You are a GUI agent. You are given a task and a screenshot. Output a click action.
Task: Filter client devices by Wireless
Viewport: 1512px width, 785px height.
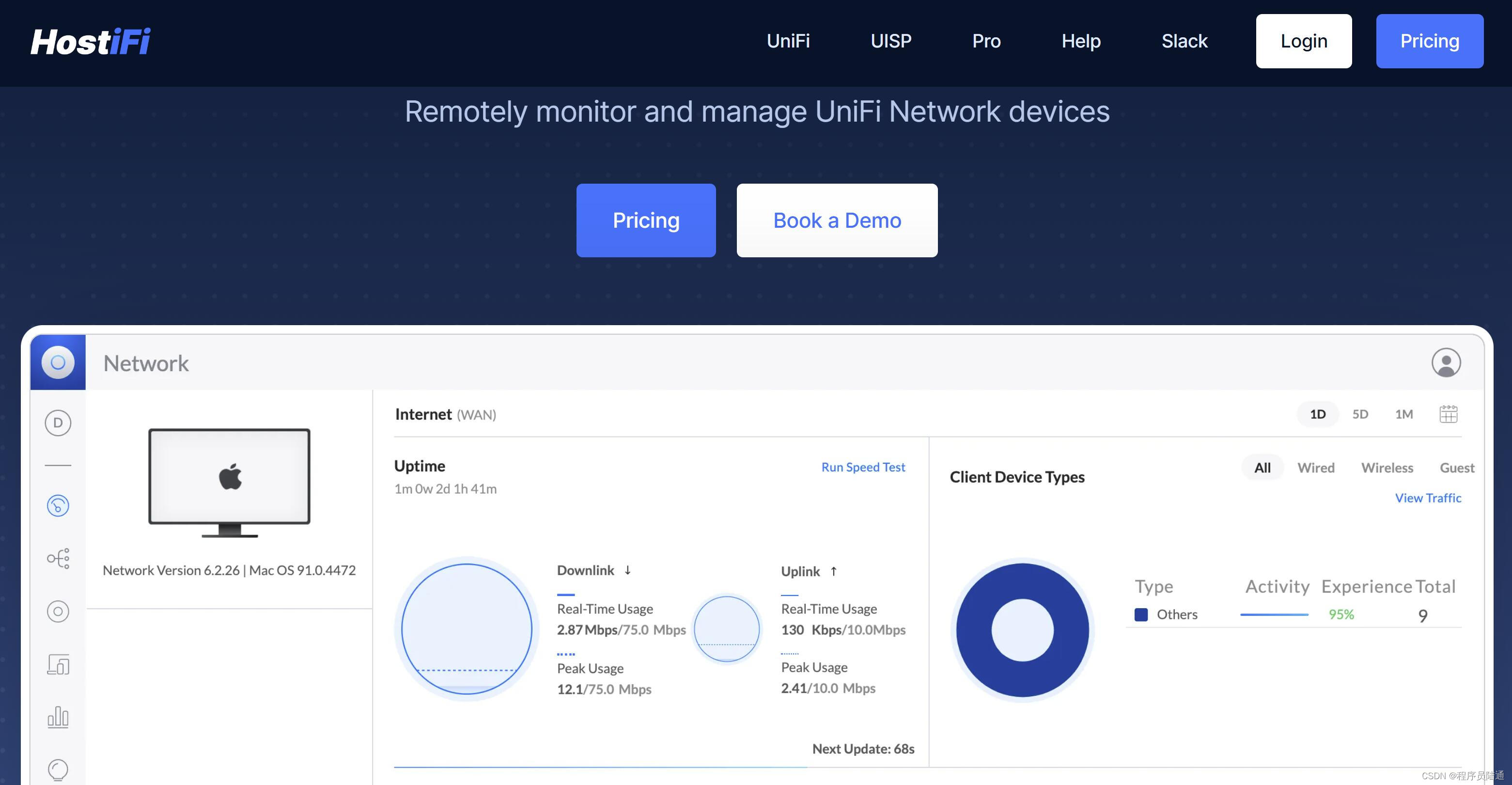1387,467
